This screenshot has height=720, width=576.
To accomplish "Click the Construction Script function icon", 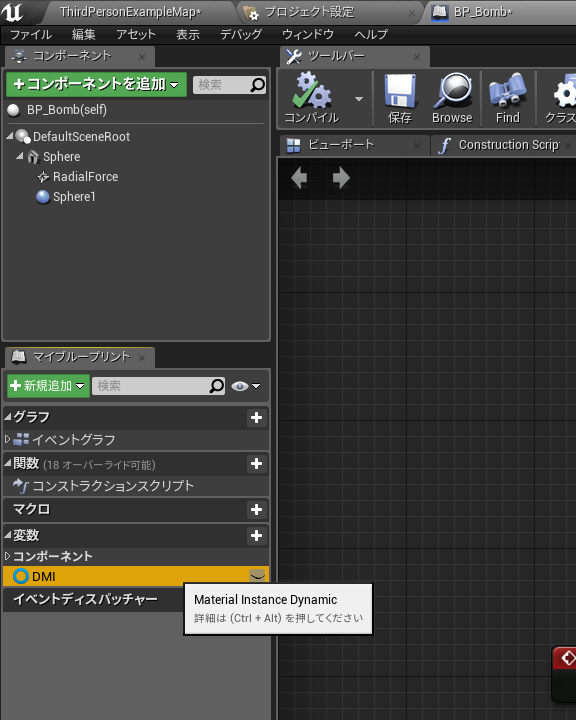I will [21, 485].
